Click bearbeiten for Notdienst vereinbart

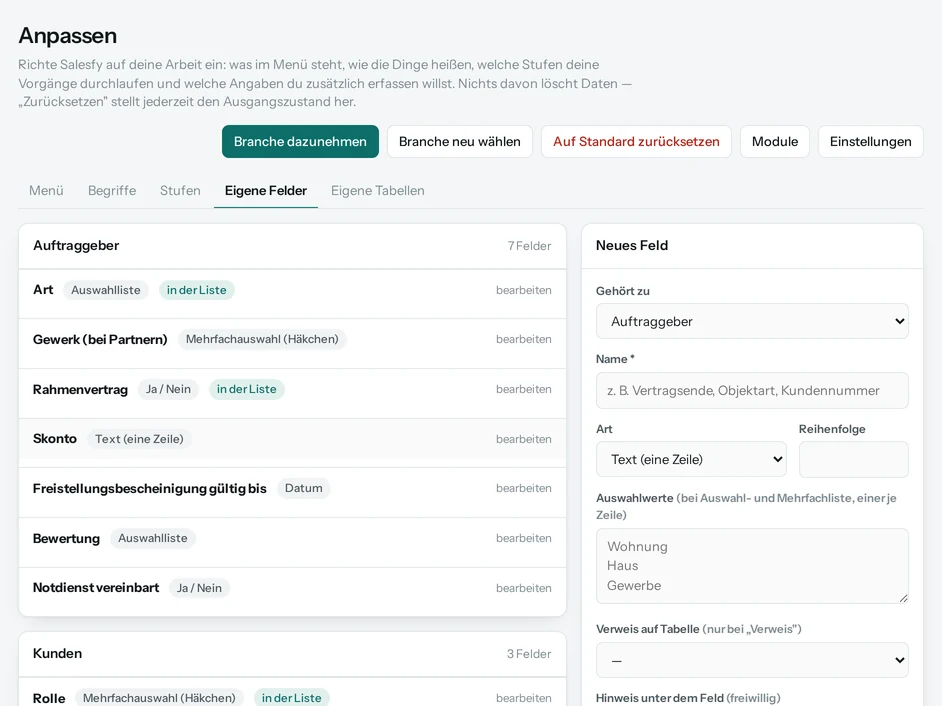[523, 588]
